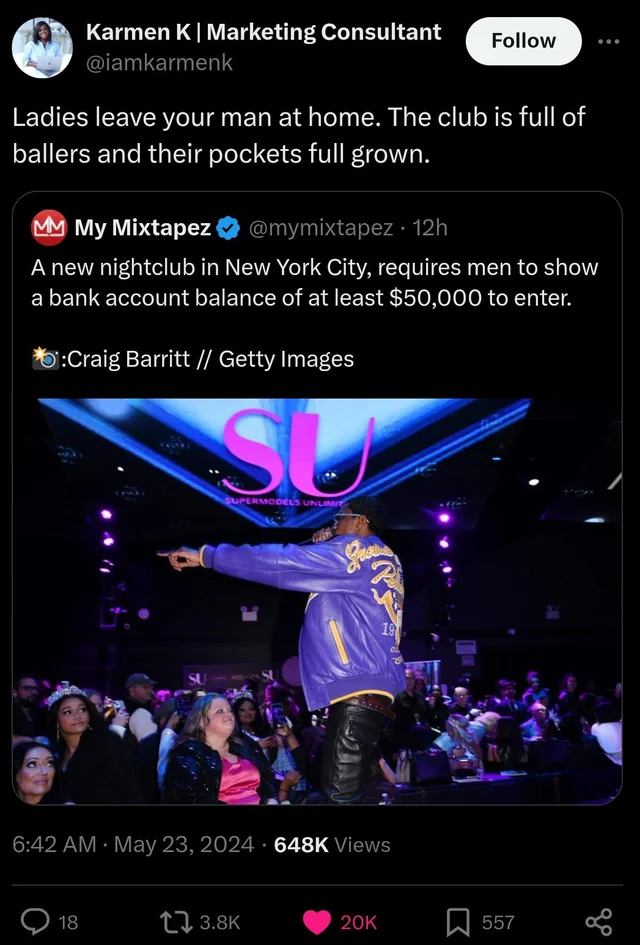The height and width of the screenshot is (945, 640).
Task: Open the three-dot more options menu
Action: (x=608, y=42)
